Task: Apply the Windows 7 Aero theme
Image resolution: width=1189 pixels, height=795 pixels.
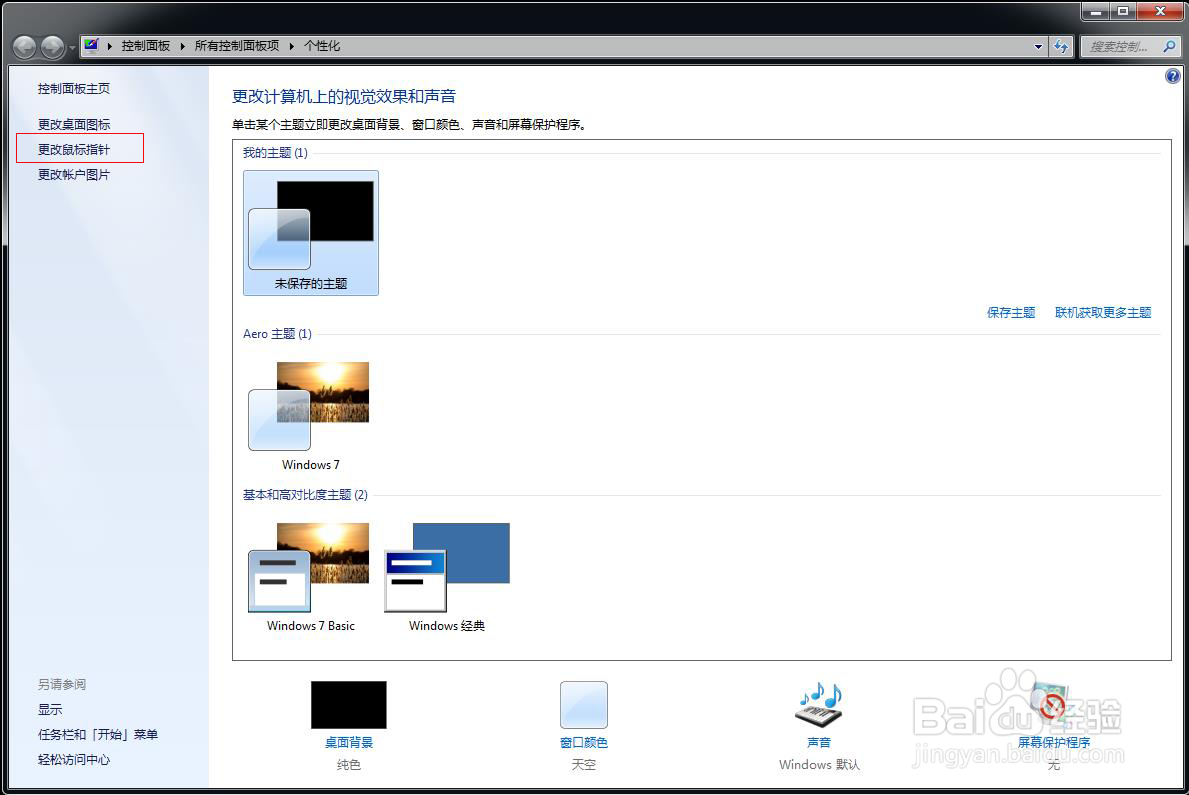Action: tap(311, 416)
